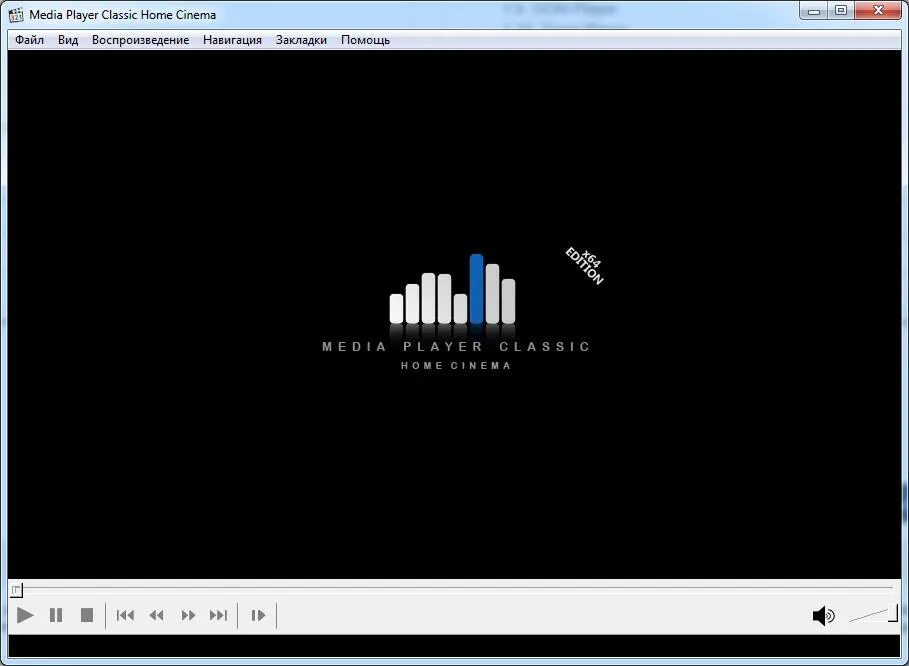Screen dimensions: 909x666
Task: Minimize the Media Player Classic window
Action: tap(814, 10)
